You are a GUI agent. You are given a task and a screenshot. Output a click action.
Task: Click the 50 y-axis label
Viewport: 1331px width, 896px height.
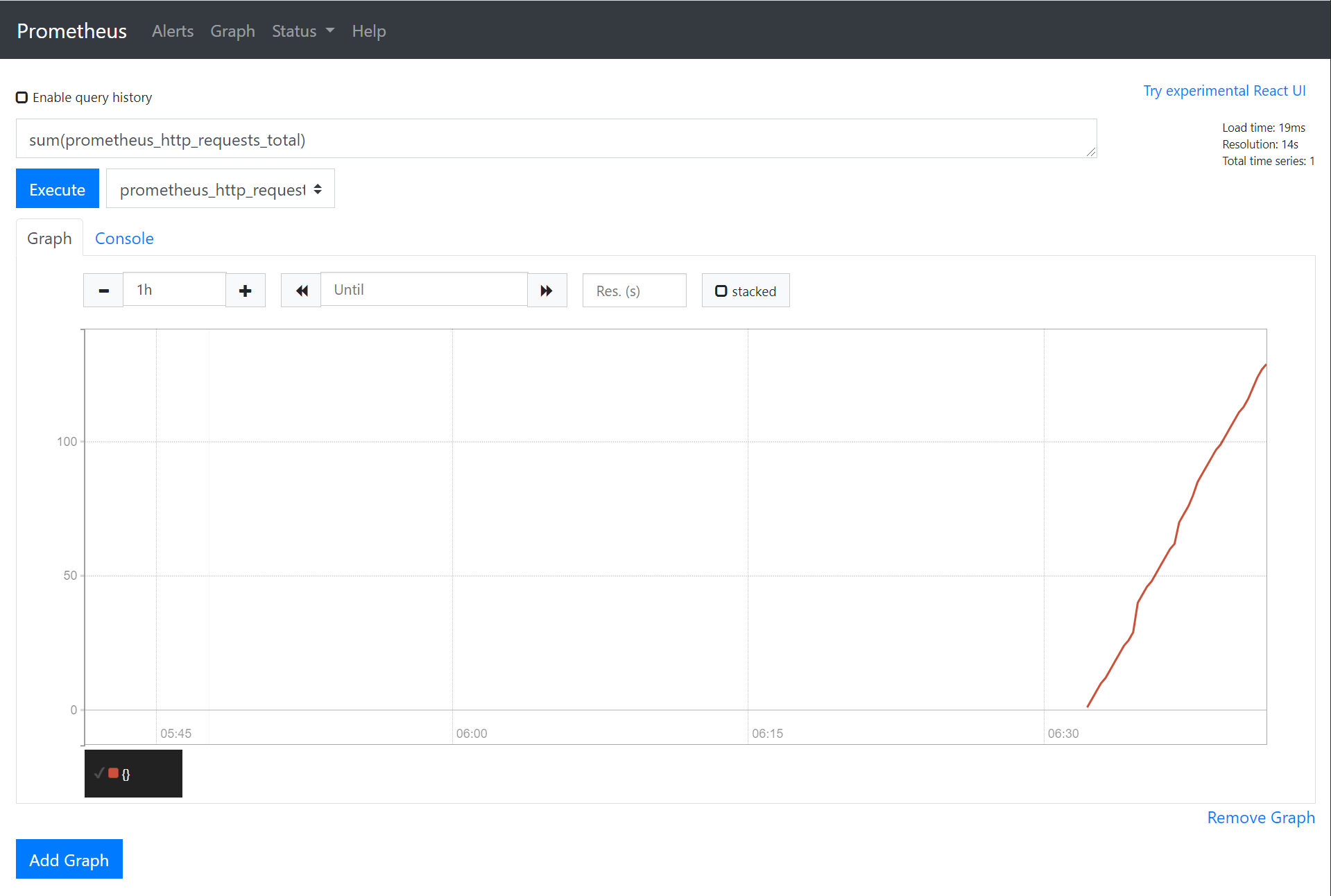click(x=70, y=576)
